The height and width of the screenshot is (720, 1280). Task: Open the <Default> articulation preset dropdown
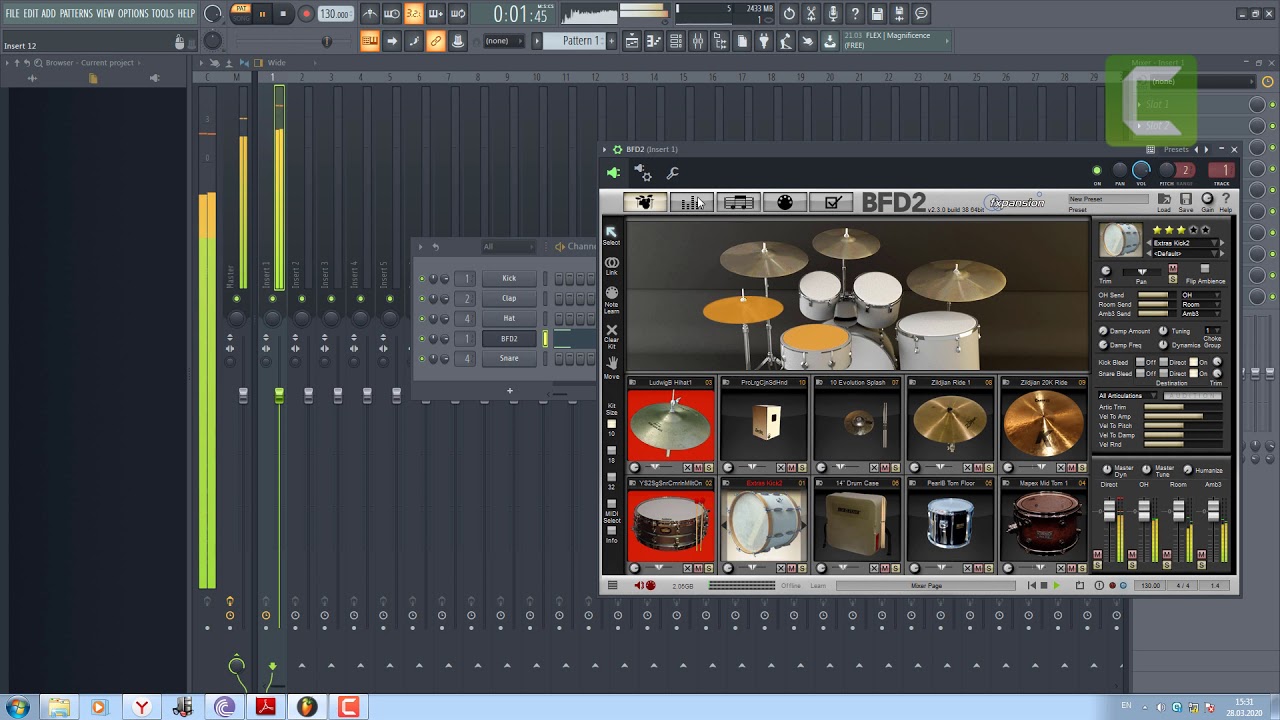[x=1185, y=253]
